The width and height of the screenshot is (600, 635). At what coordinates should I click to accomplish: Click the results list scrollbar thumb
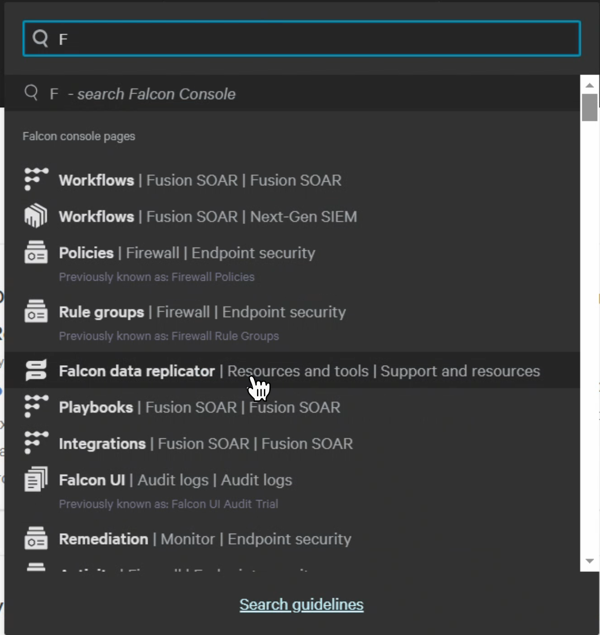coord(589,107)
